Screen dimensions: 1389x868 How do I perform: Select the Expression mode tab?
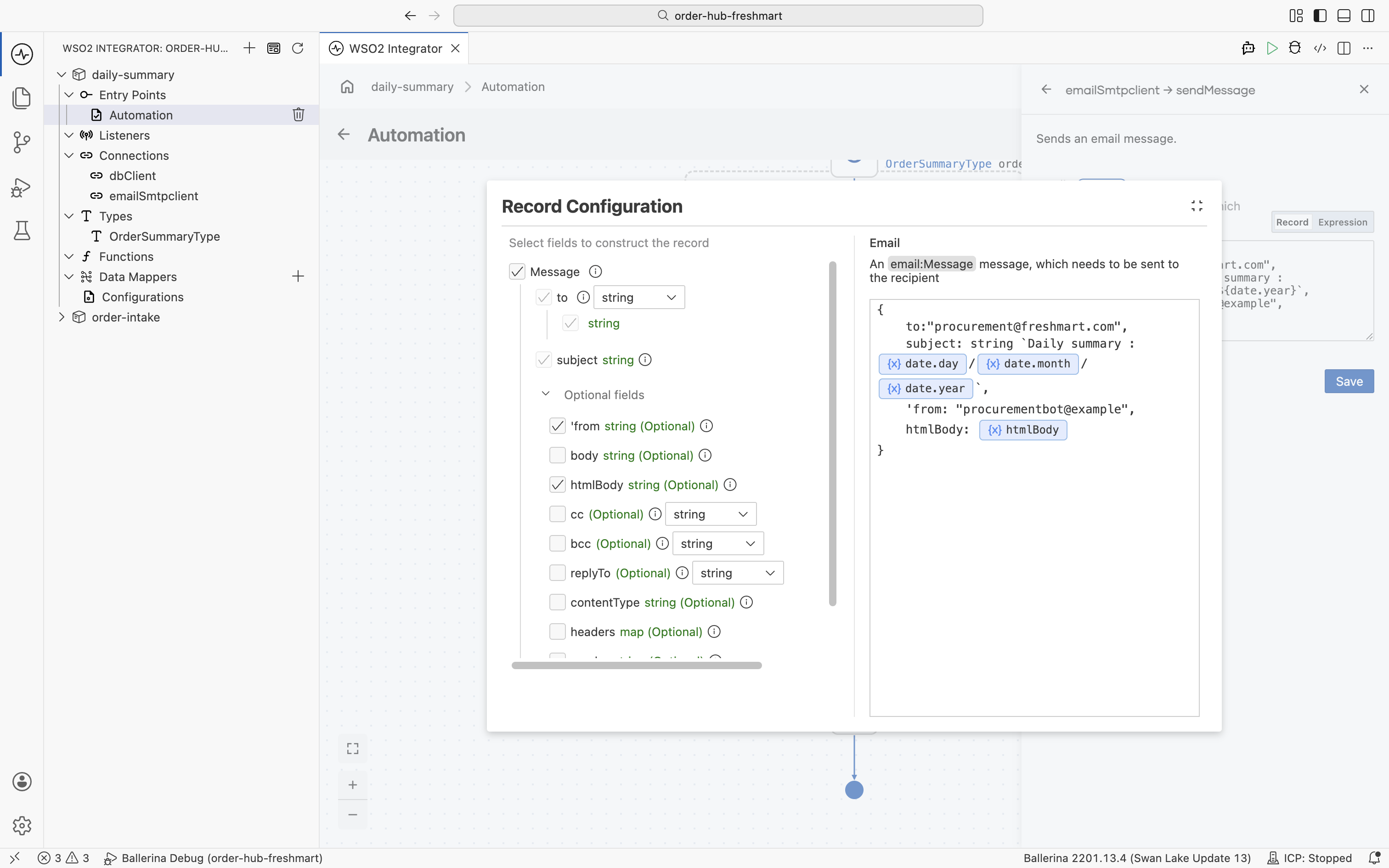(x=1343, y=222)
